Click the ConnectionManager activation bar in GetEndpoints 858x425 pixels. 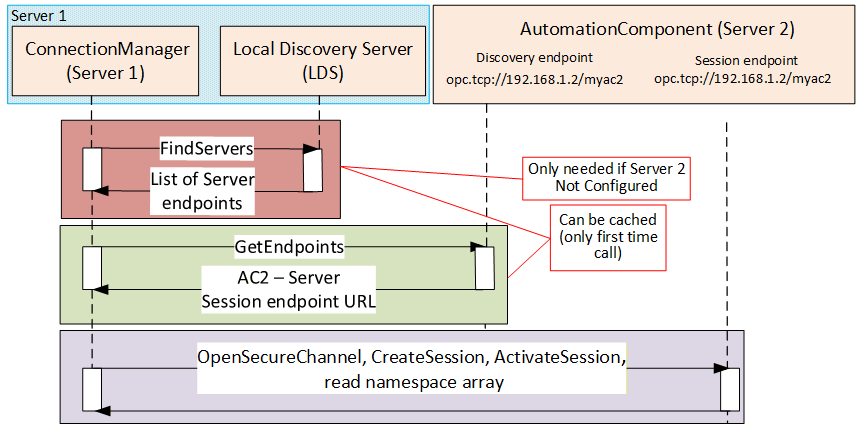91,267
